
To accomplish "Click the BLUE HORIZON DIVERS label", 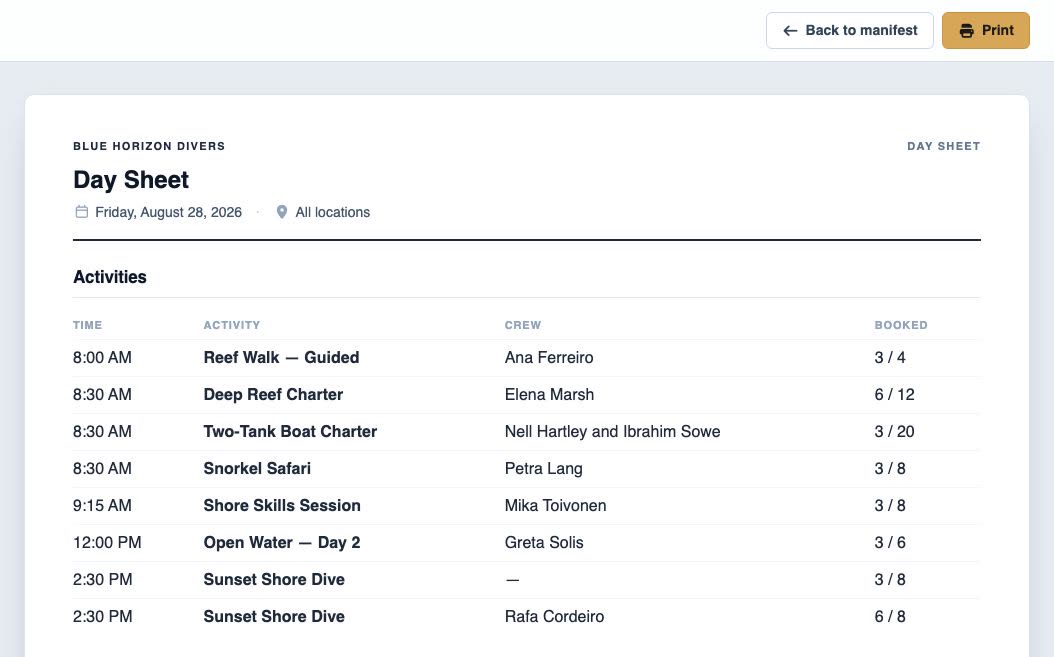I will [149, 146].
